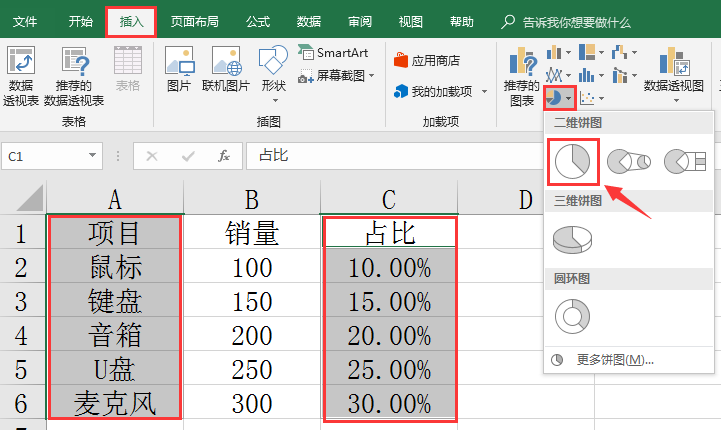The height and width of the screenshot is (430, 721).
Task: Click the search icon in Tell Me box
Action: coord(508,22)
